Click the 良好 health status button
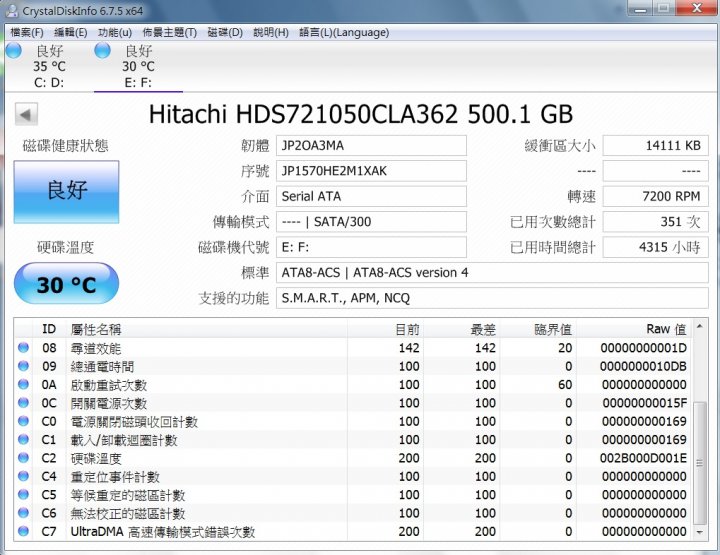720x555 pixels. point(67,192)
